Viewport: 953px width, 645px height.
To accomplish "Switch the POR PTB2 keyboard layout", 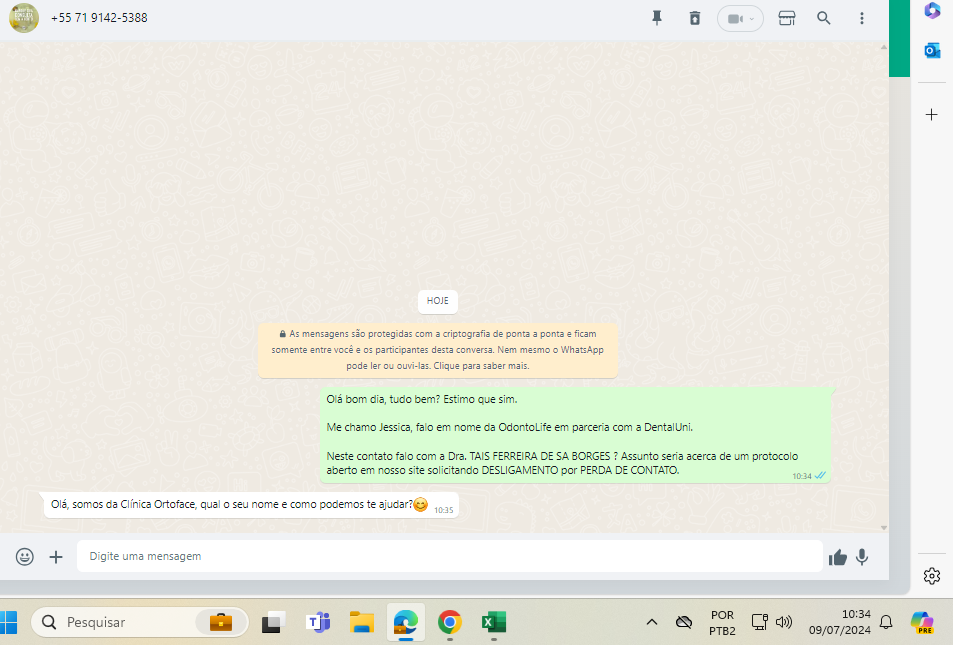I will click(x=722, y=623).
